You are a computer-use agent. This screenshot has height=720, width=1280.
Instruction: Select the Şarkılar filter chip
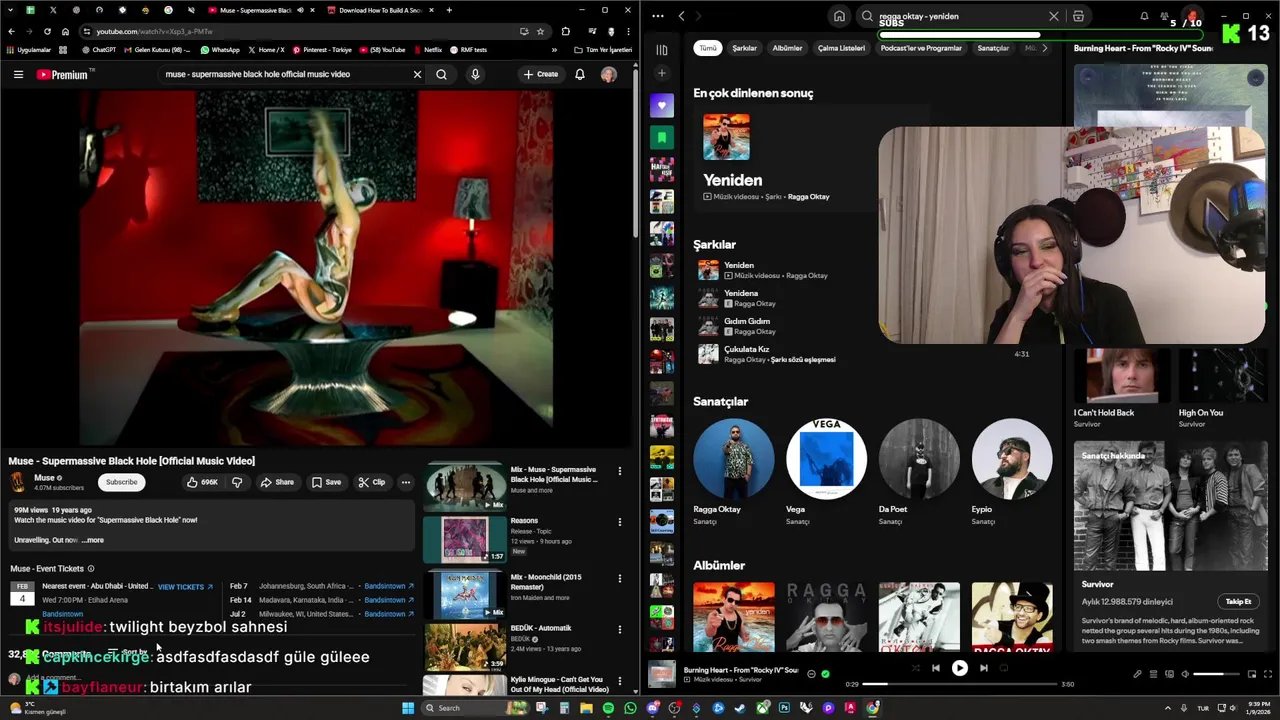pyautogui.click(x=744, y=48)
